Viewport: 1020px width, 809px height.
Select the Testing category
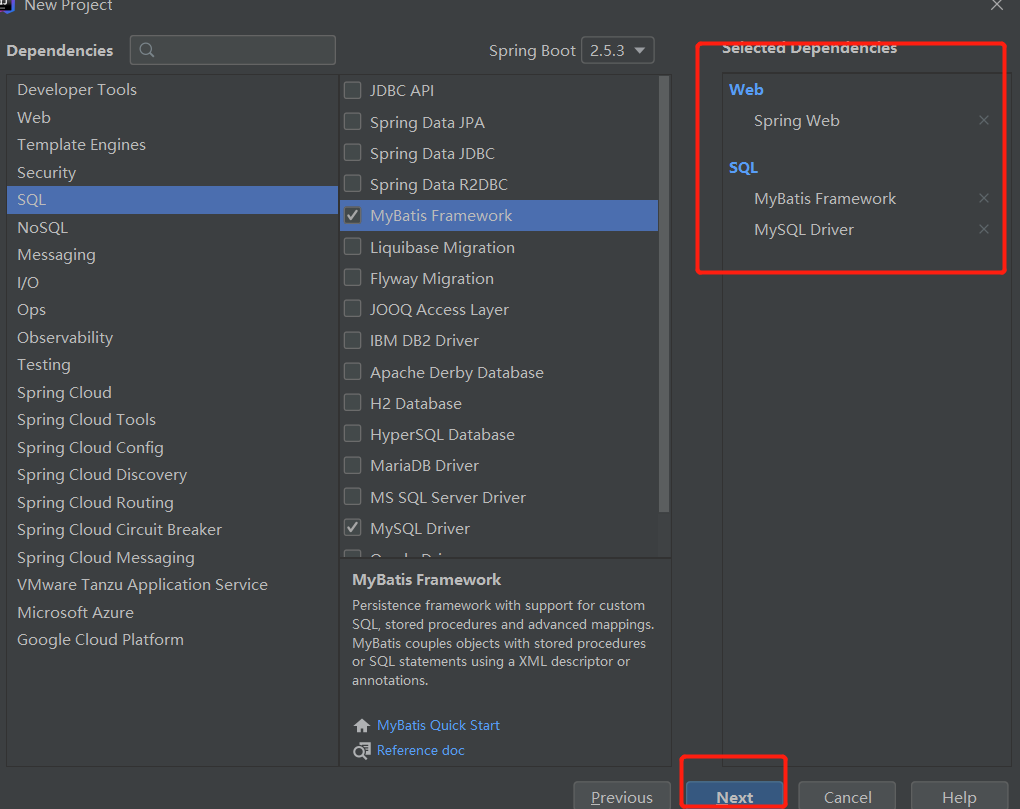click(172, 365)
